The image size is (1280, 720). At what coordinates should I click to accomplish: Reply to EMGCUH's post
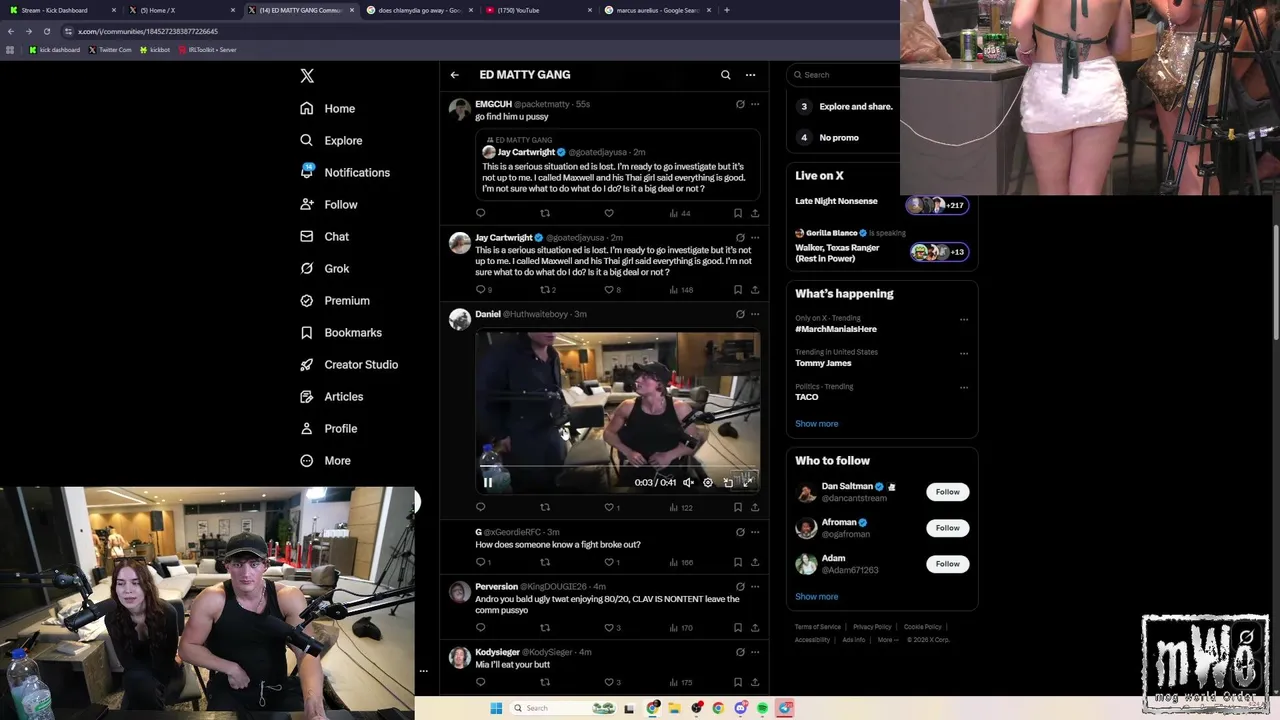(480, 213)
